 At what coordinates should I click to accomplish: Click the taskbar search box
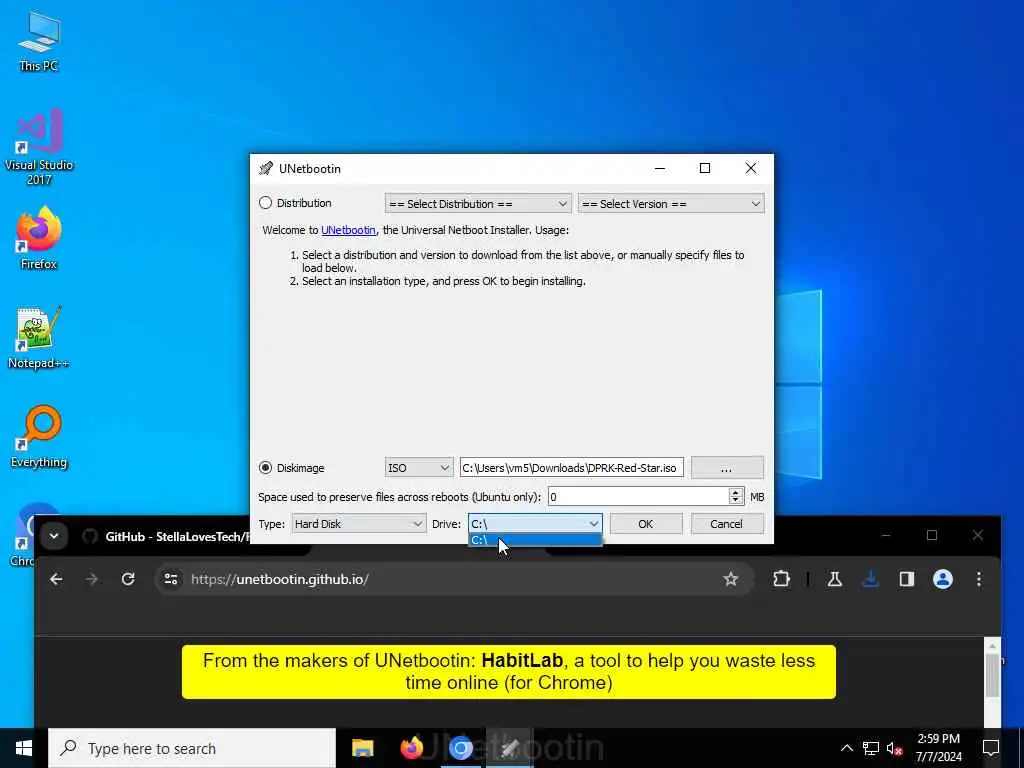[192, 748]
